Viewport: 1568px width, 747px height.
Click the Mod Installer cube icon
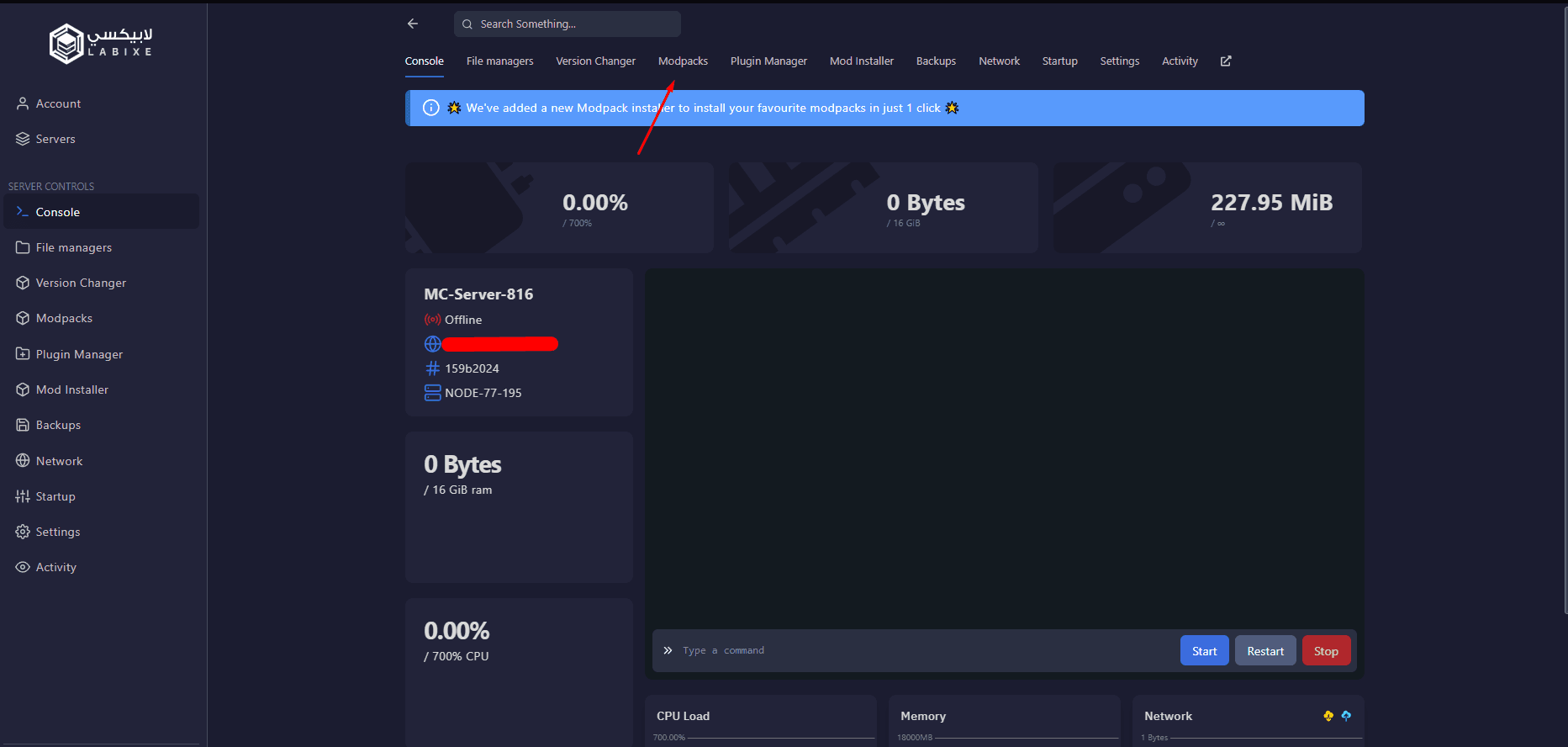(23, 389)
